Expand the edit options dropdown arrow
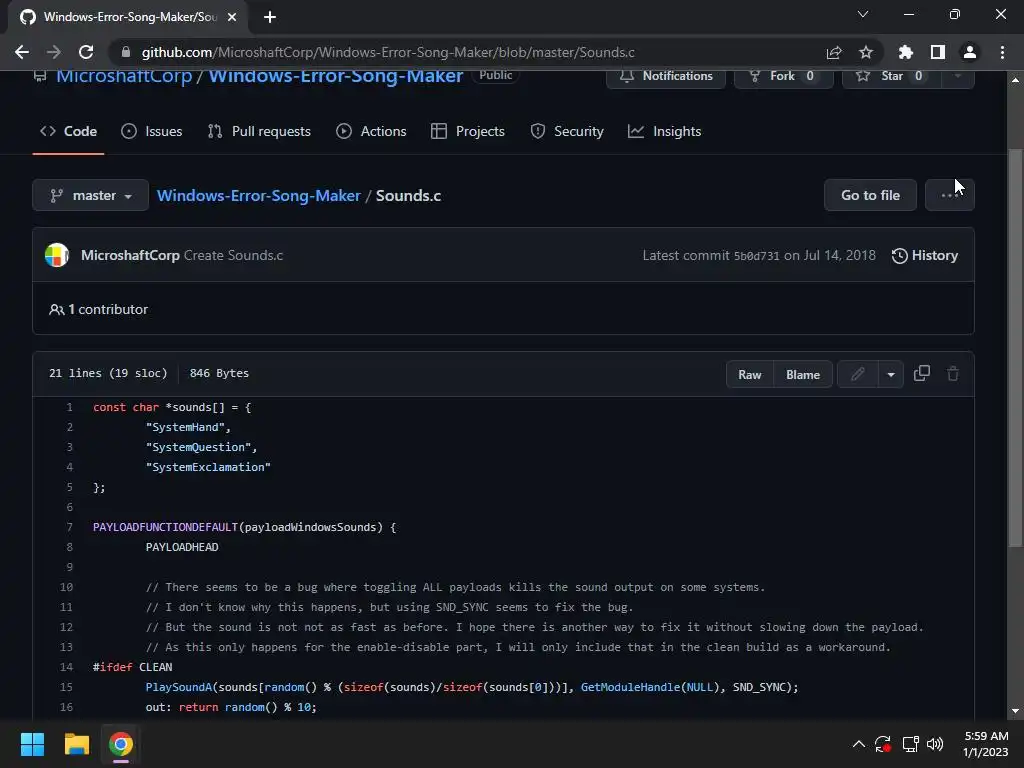 click(x=891, y=375)
